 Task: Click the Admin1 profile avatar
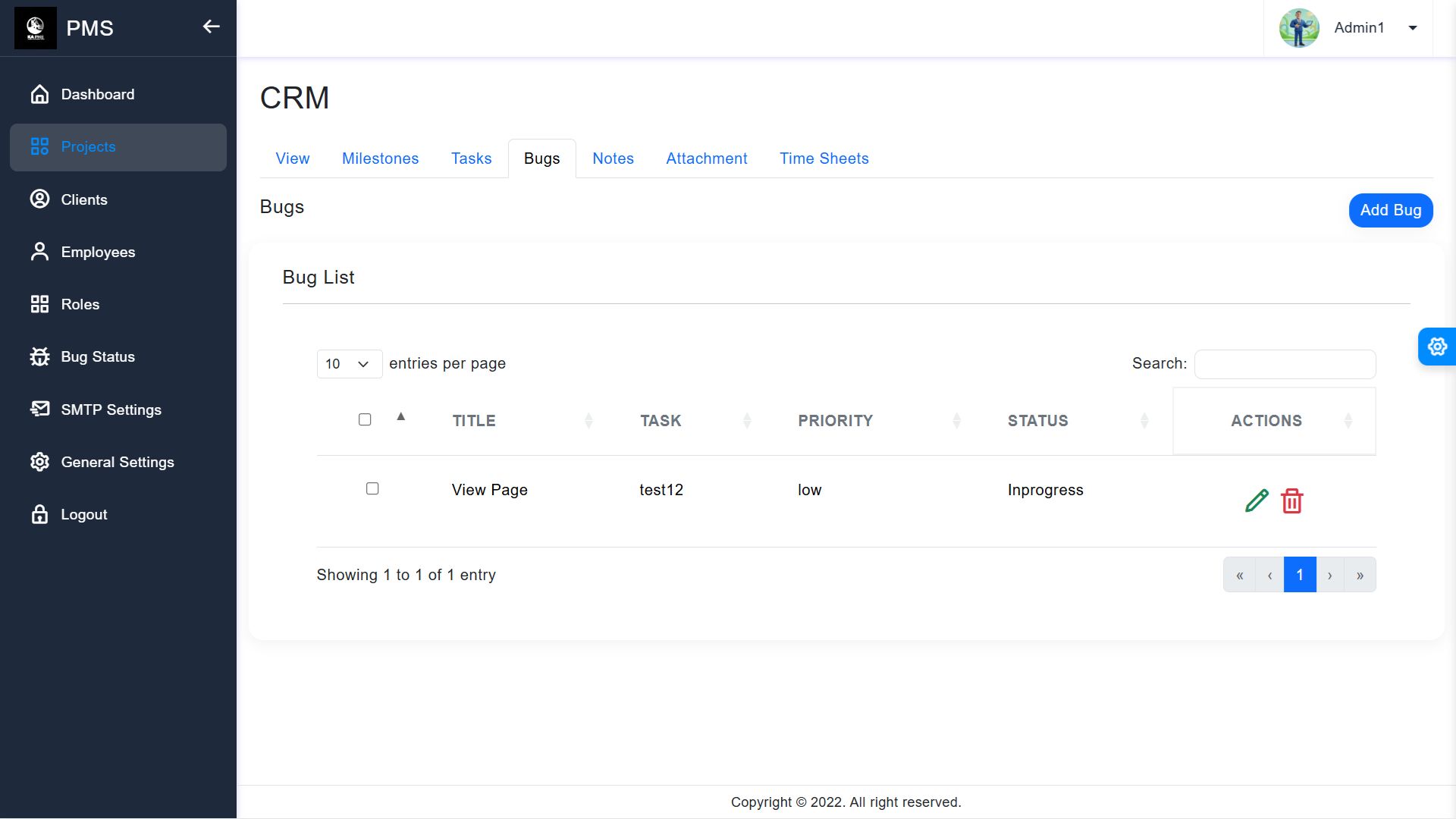[x=1299, y=28]
